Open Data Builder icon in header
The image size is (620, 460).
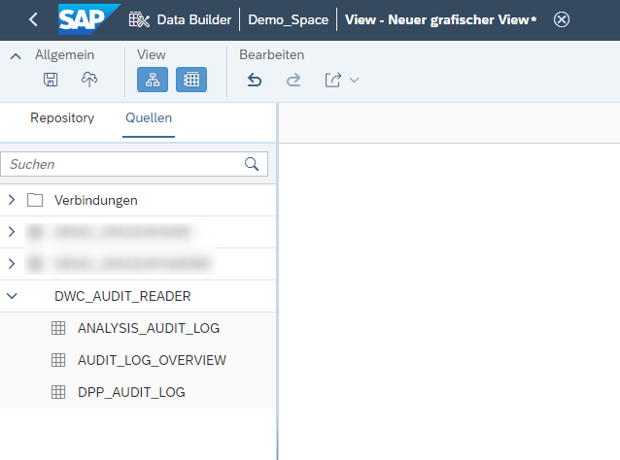coord(139,19)
